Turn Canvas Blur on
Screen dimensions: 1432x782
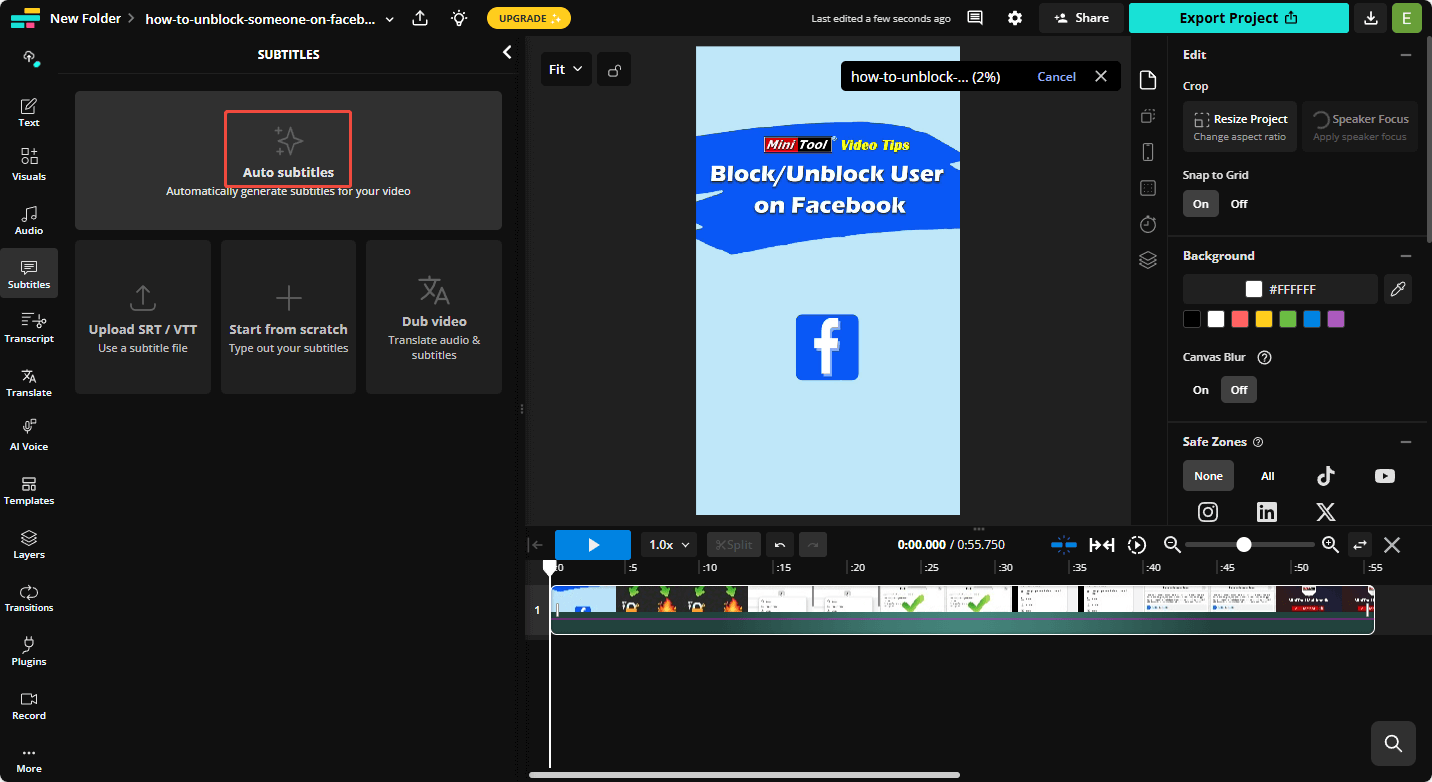tap(1200, 390)
